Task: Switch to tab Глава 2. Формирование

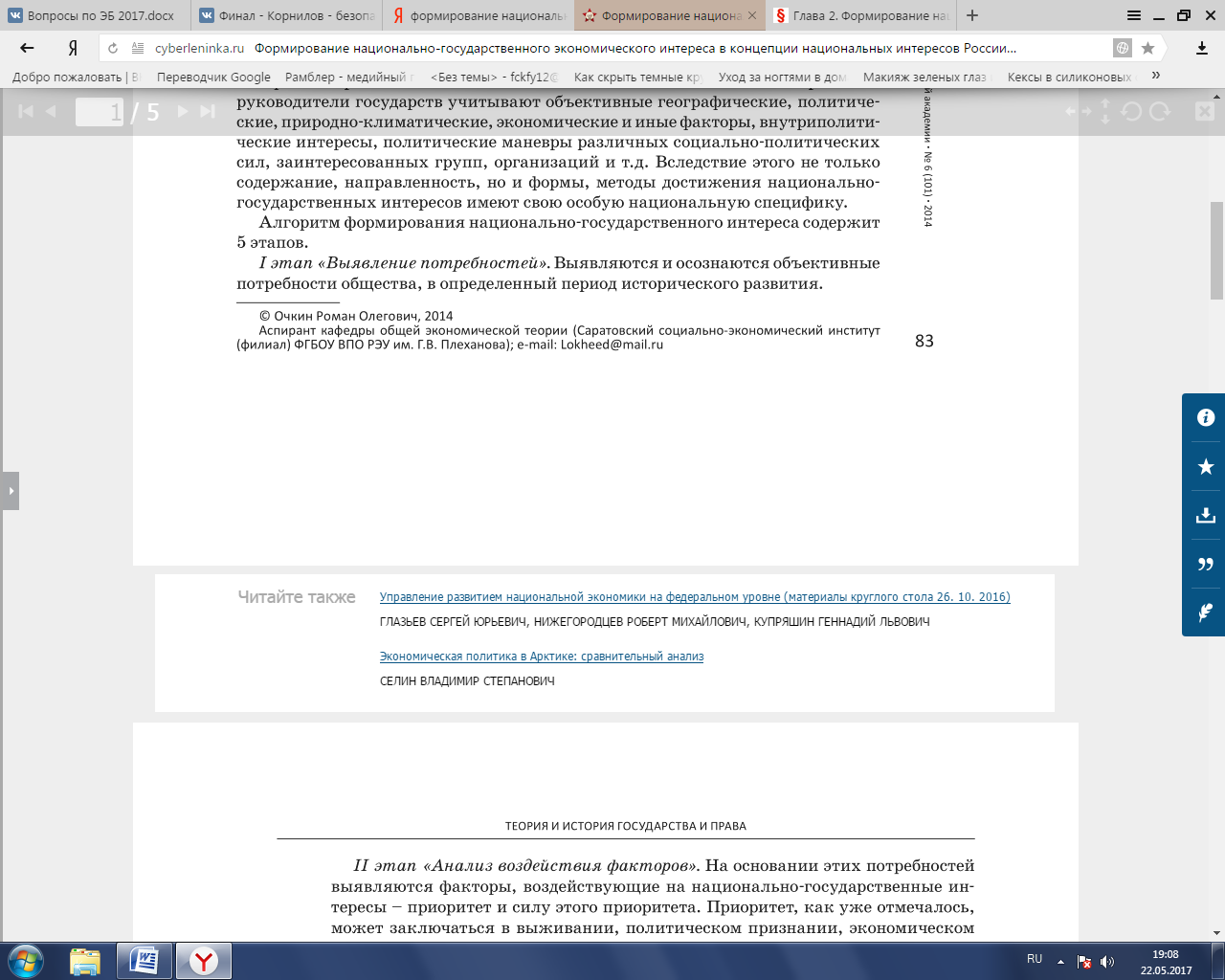Action: [860, 15]
